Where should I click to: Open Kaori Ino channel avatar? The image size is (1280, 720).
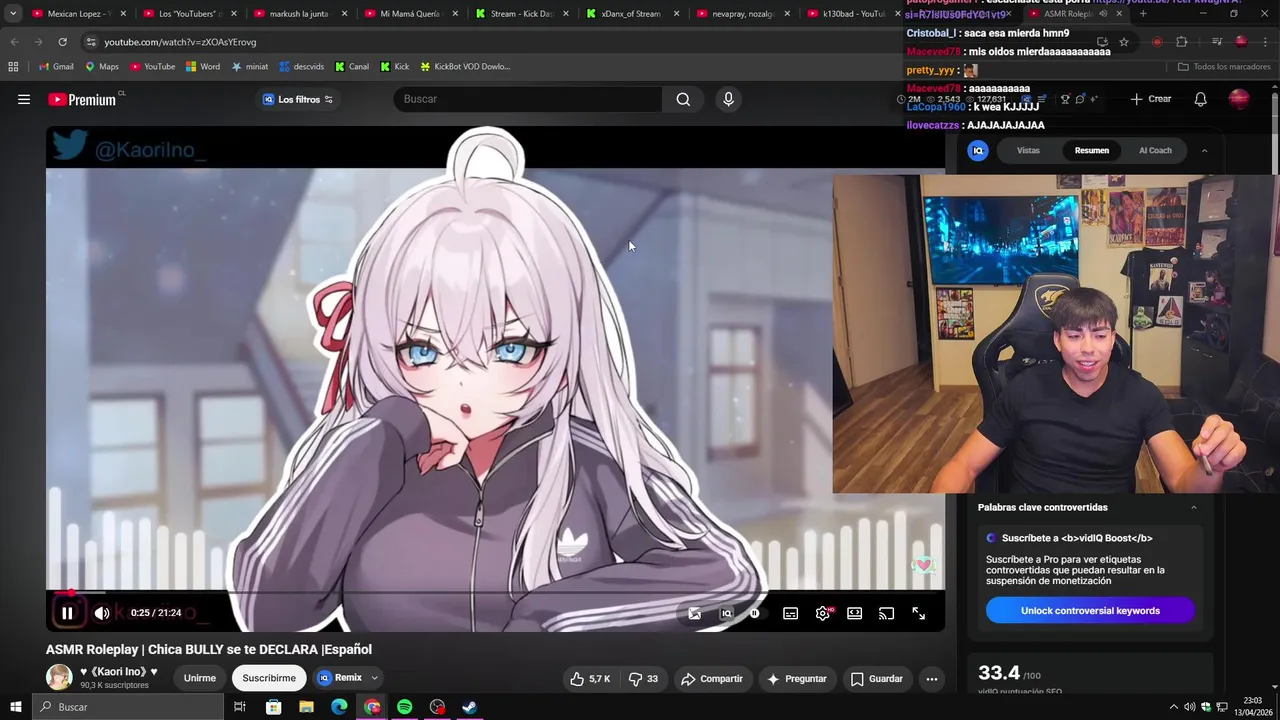(59, 677)
